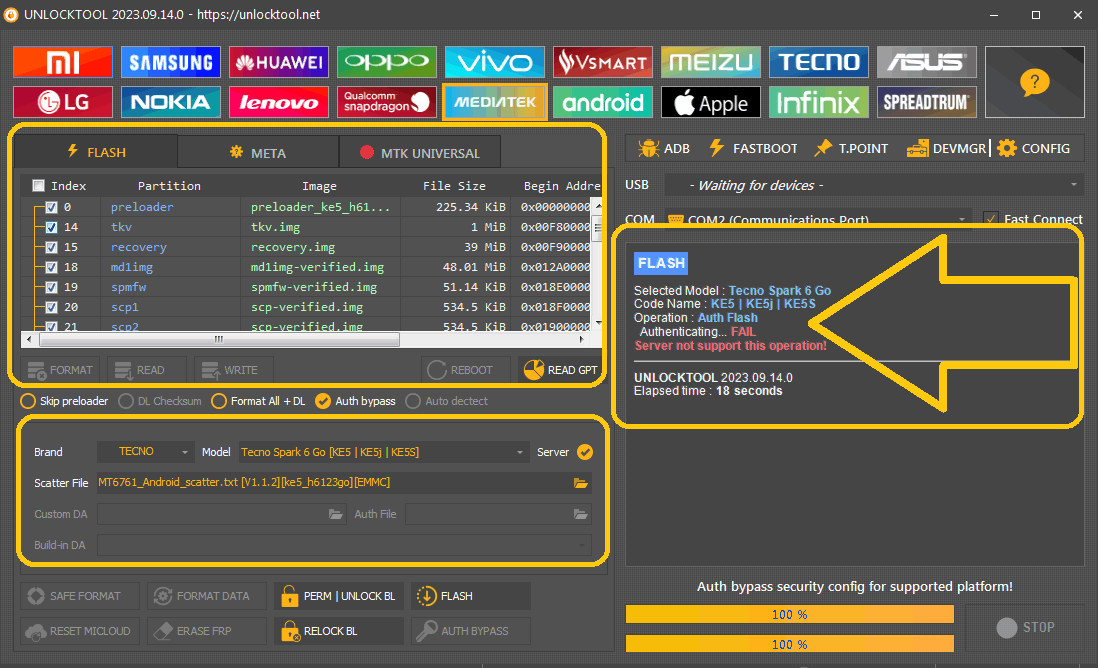Select the Apple brand tile
The width and height of the screenshot is (1098, 668).
pos(711,102)
